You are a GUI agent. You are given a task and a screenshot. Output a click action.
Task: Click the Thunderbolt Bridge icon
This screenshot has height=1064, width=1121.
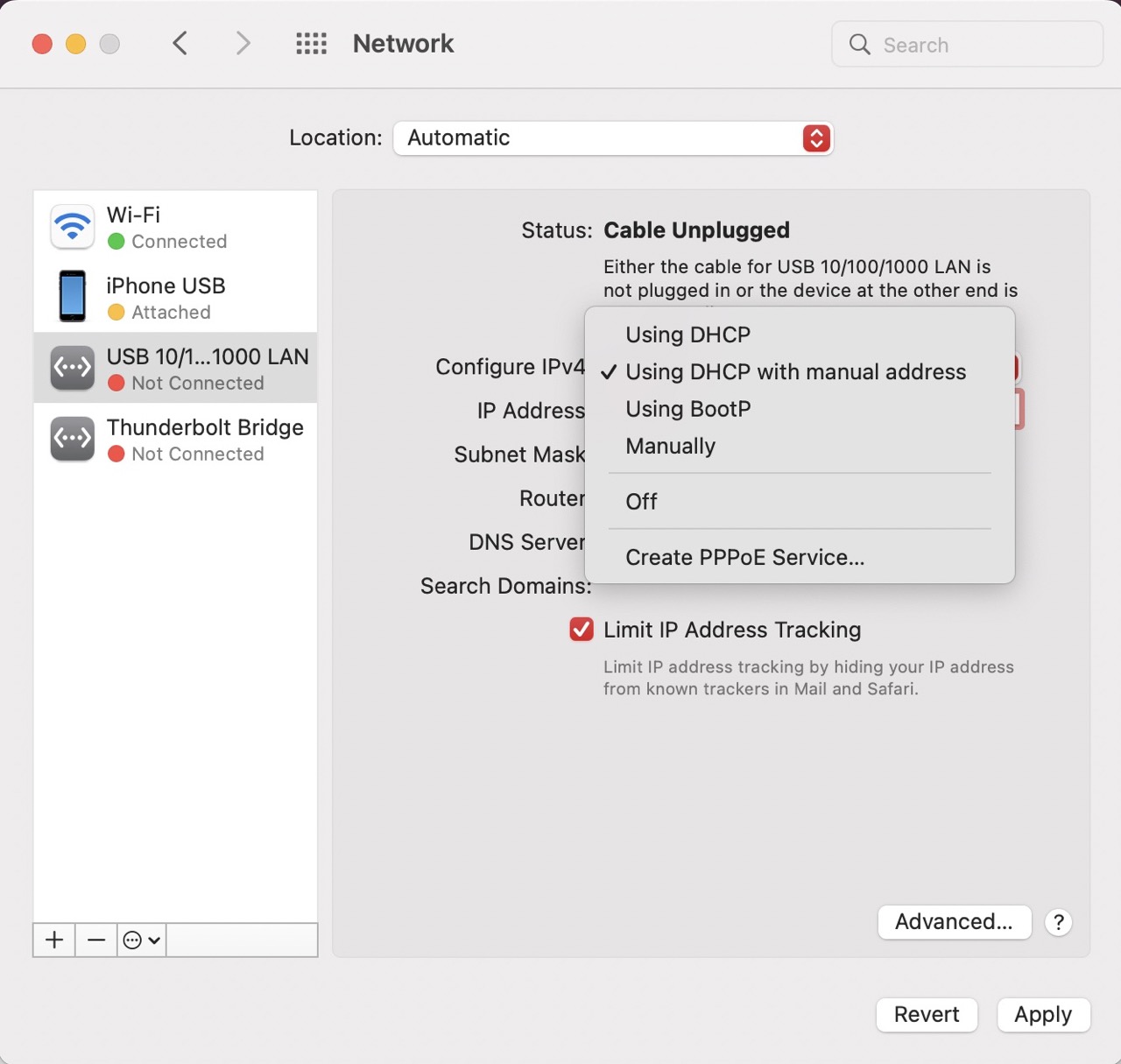point(72,439)
